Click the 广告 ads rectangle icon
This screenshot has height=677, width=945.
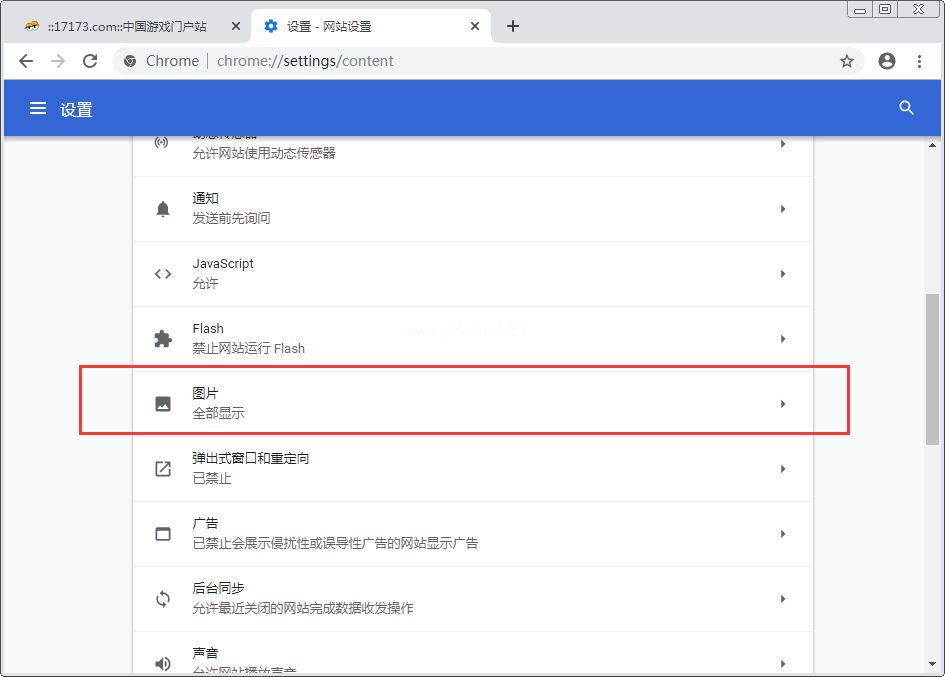[163, 533]
